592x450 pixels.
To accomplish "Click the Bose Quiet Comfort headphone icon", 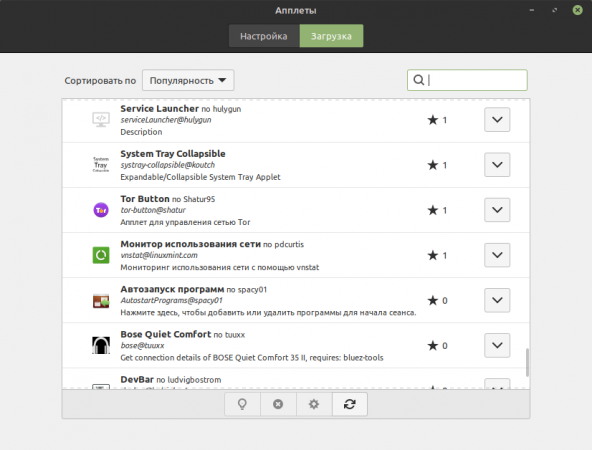I will click(x=101, y=345).
